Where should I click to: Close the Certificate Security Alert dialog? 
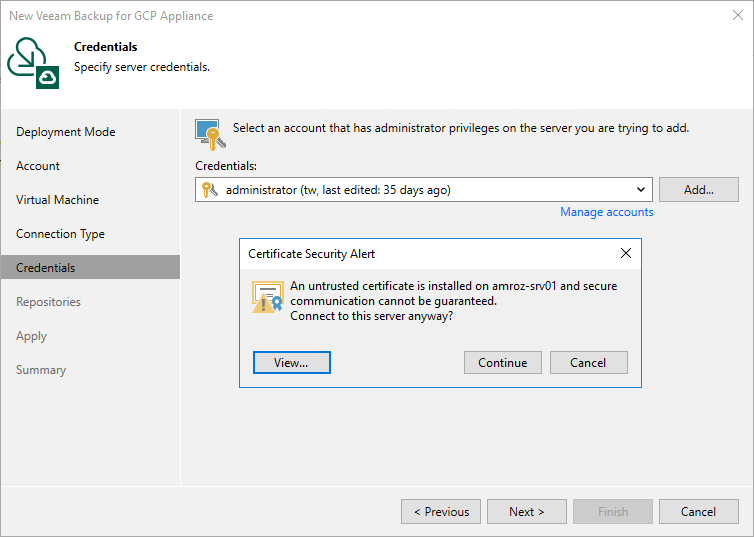[x=626, y=254]
